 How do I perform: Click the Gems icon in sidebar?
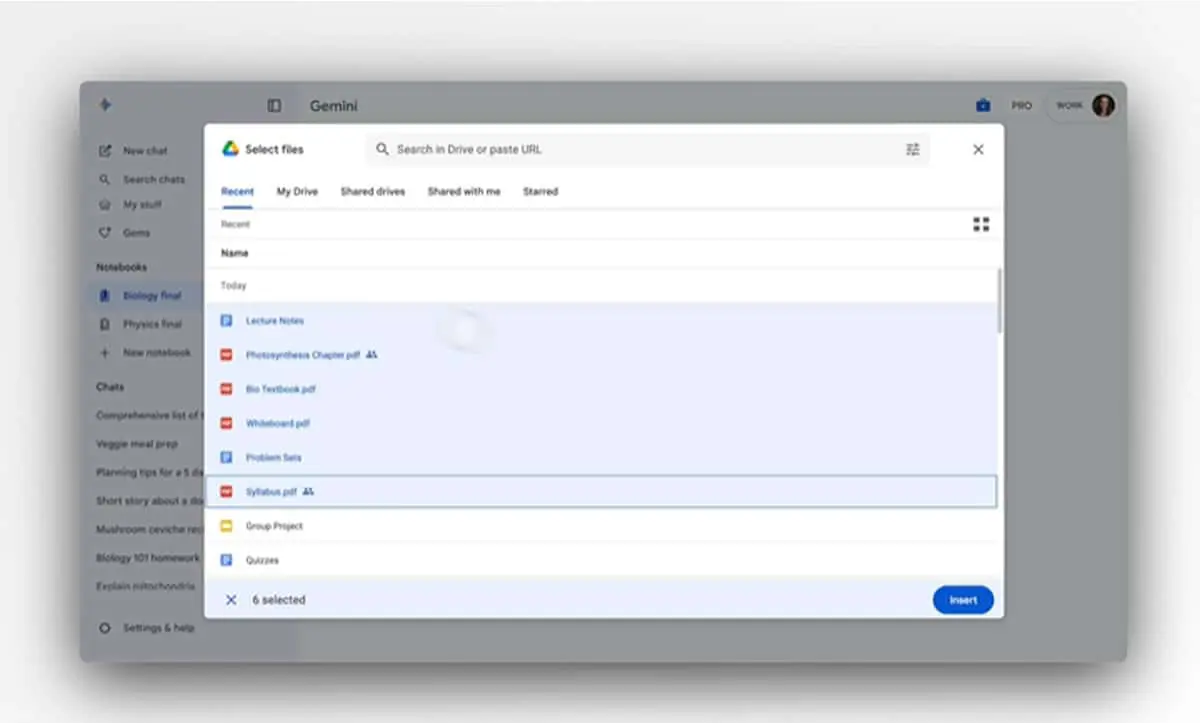[104, 233]
